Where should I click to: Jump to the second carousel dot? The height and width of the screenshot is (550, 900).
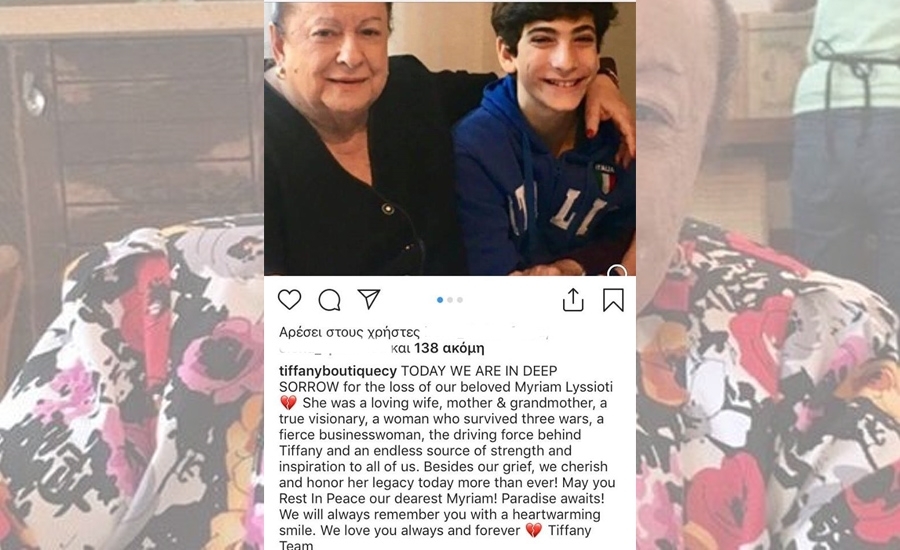point(450,300)
